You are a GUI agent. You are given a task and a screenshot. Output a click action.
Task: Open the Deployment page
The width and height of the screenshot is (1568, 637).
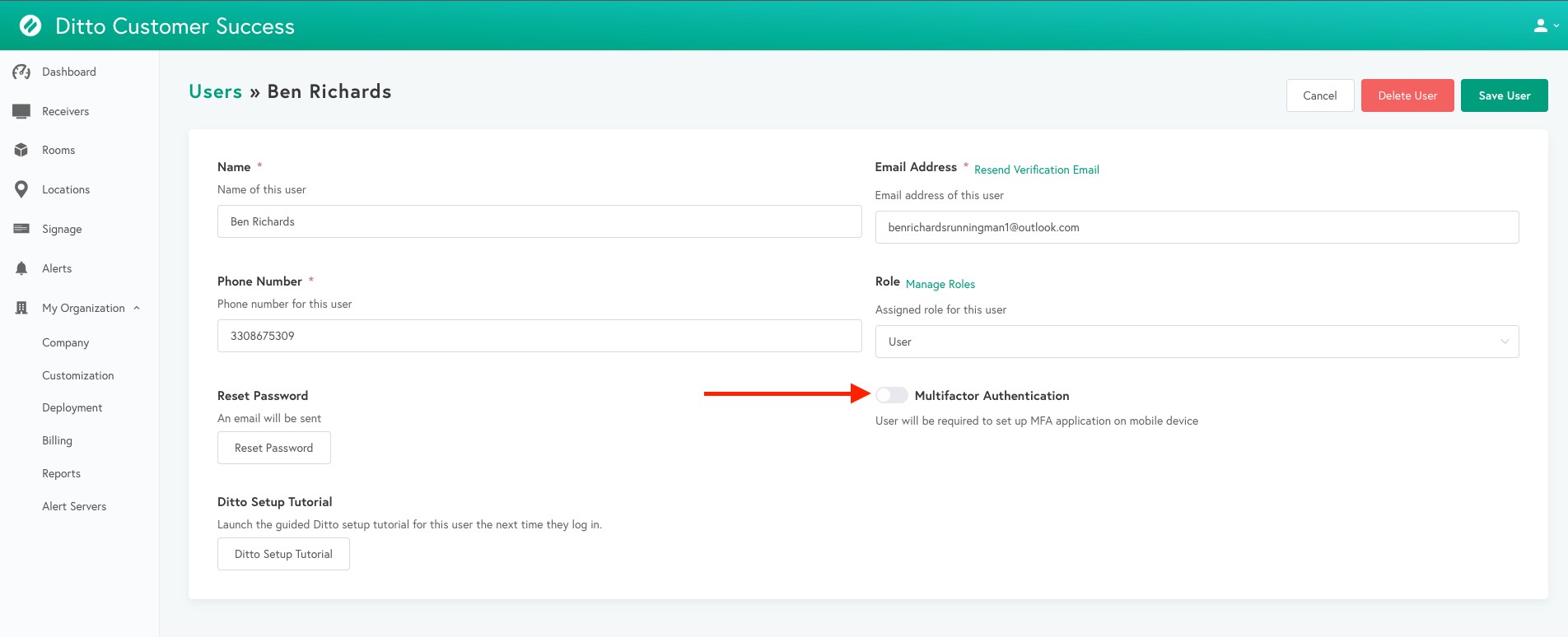click(x=72, y=407)
